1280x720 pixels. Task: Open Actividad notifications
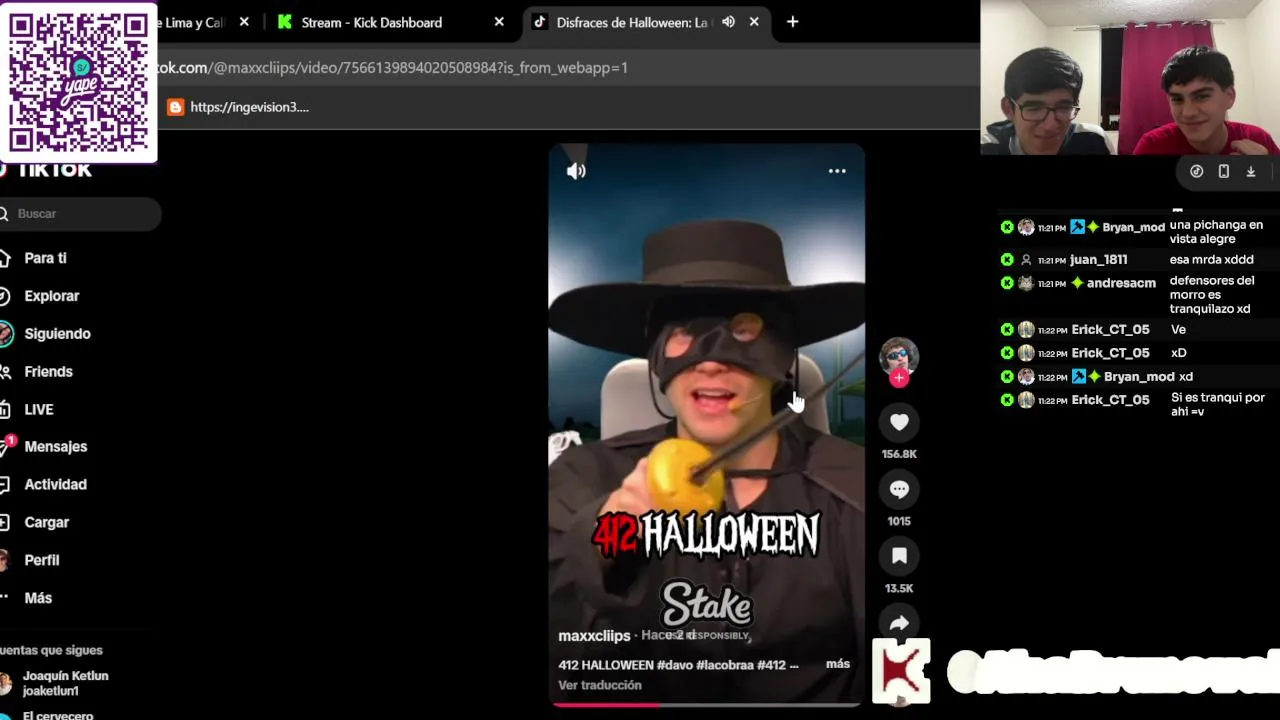coord(55,485)
